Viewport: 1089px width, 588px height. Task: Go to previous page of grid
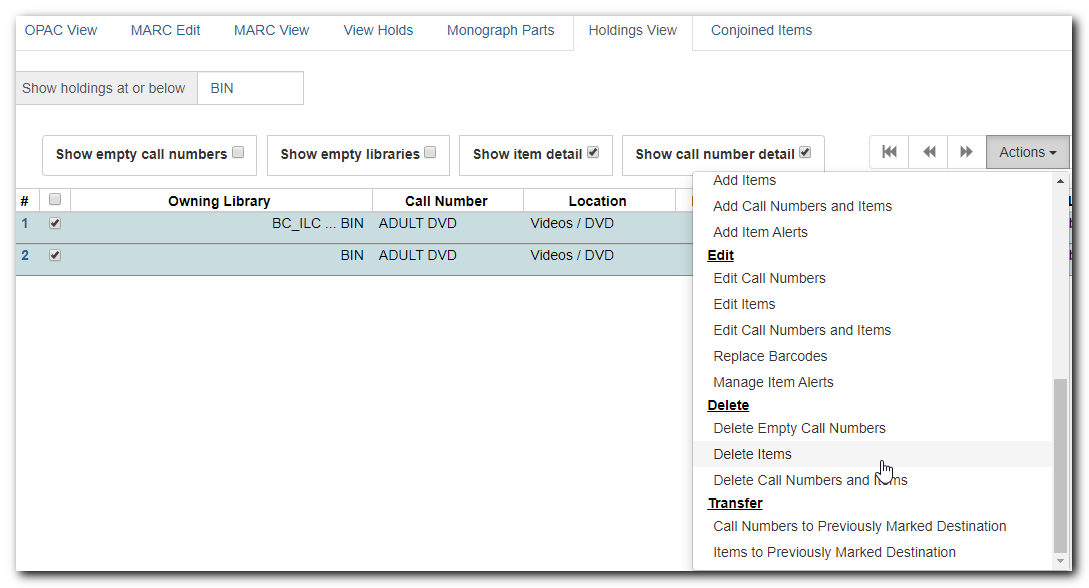[929, 152]
